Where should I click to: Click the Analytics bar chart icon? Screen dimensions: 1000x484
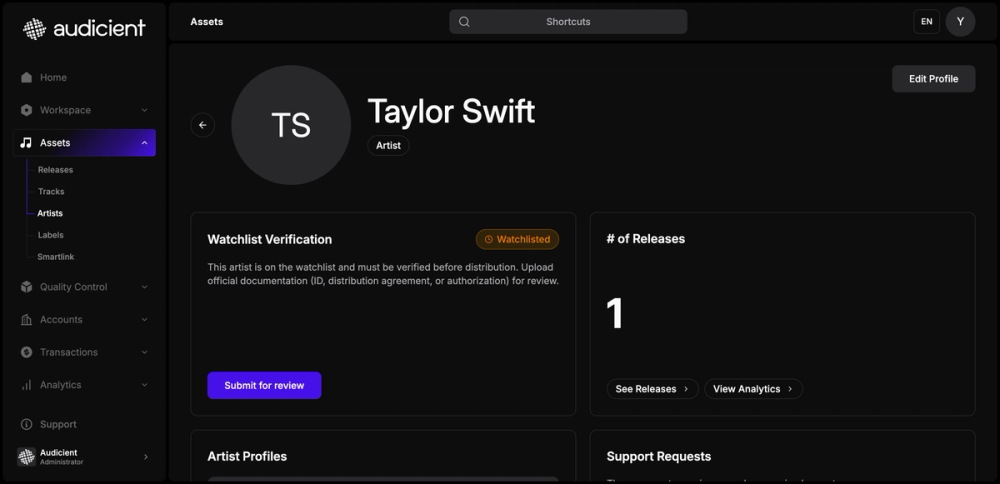[26, 385]
